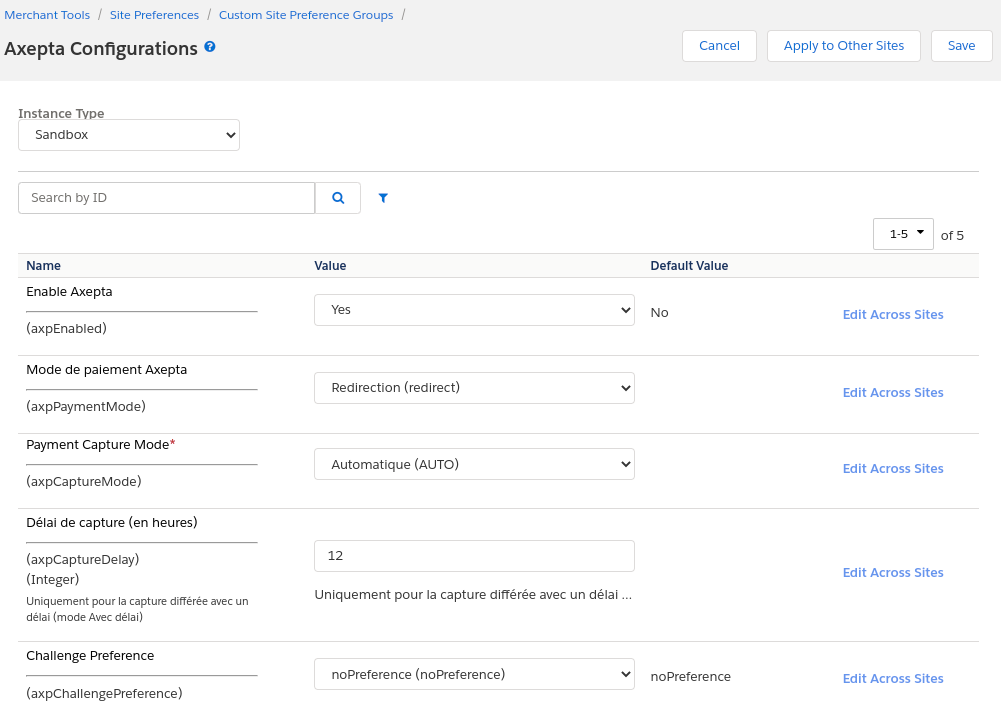
Task: Open the Challenge Preference dropdown
Action: pos(474,675)
